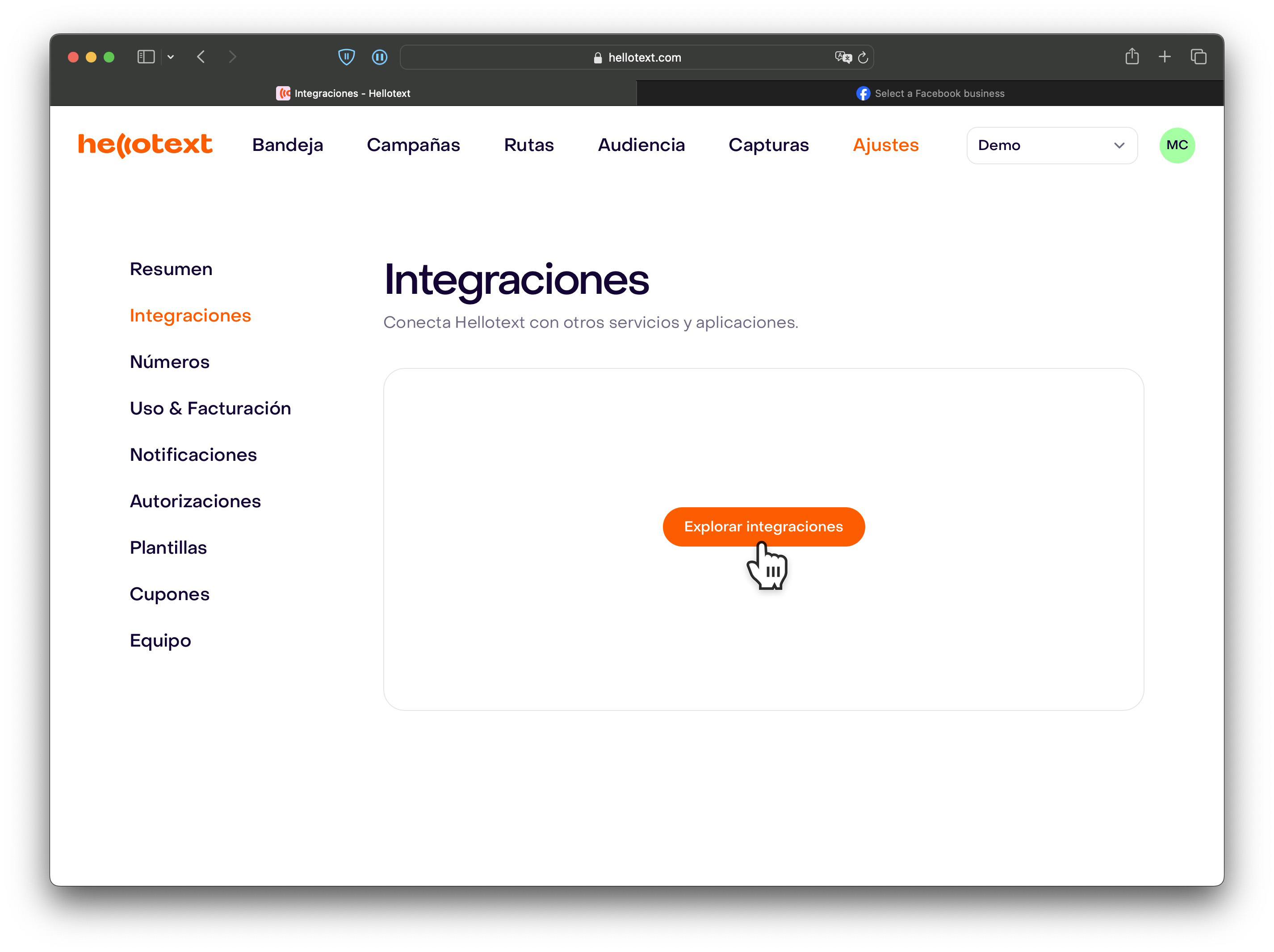This screenshot has height=952, width=1274.
Task: Go to Uso & Facturación
Action: coord(210,409)
